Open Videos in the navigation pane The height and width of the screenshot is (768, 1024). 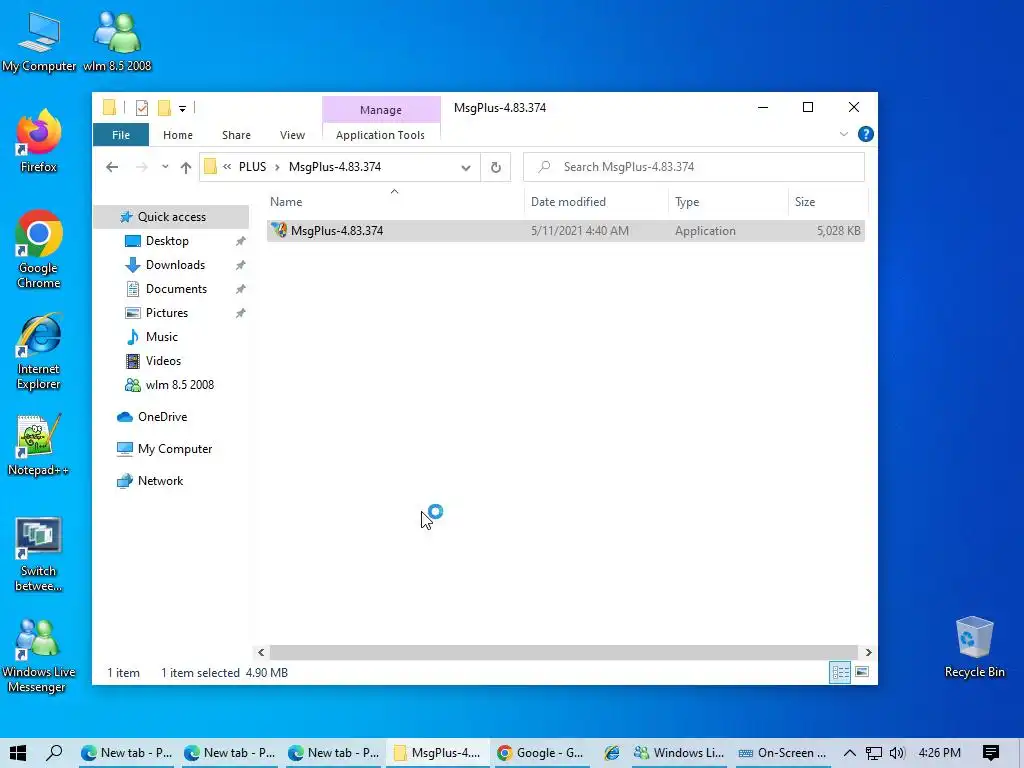(x=163, y=361)
